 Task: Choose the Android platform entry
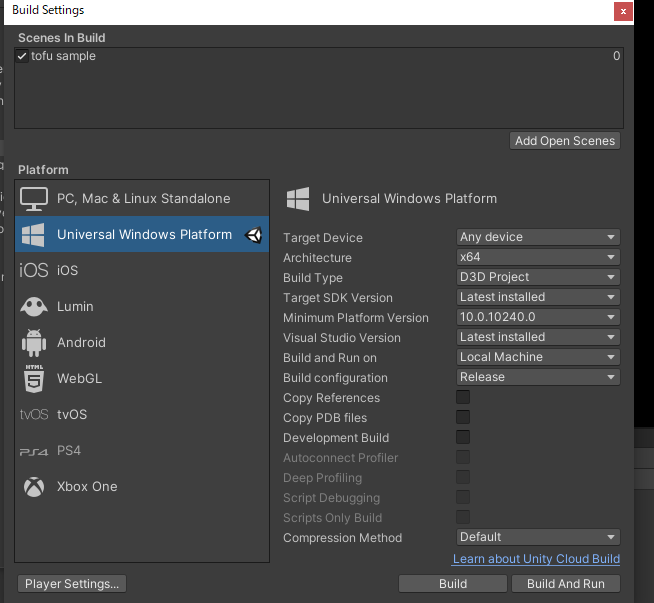pos(142,343)
